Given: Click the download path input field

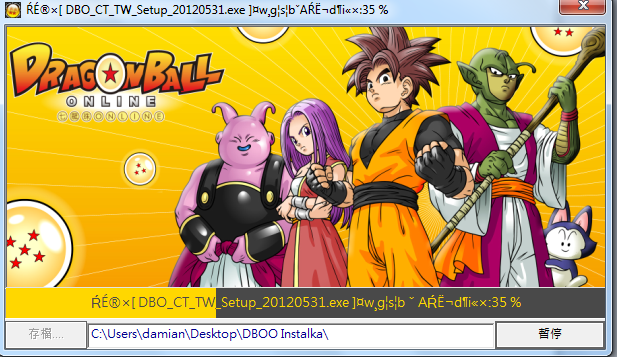Looking at the screenshot, I should coord(291,335).
